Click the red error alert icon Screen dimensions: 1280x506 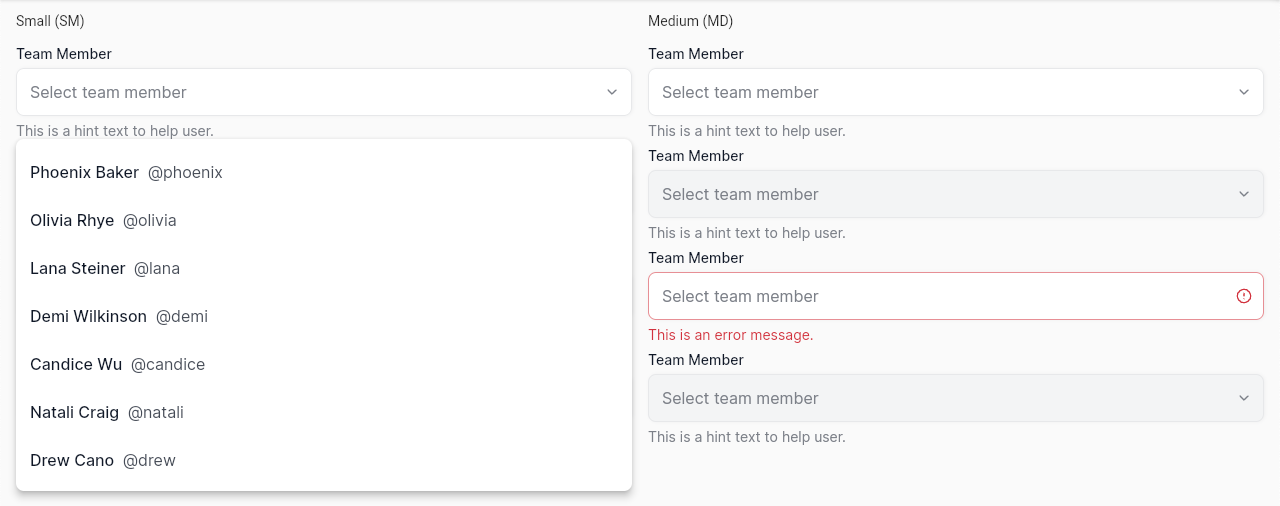pos(1244,296)
